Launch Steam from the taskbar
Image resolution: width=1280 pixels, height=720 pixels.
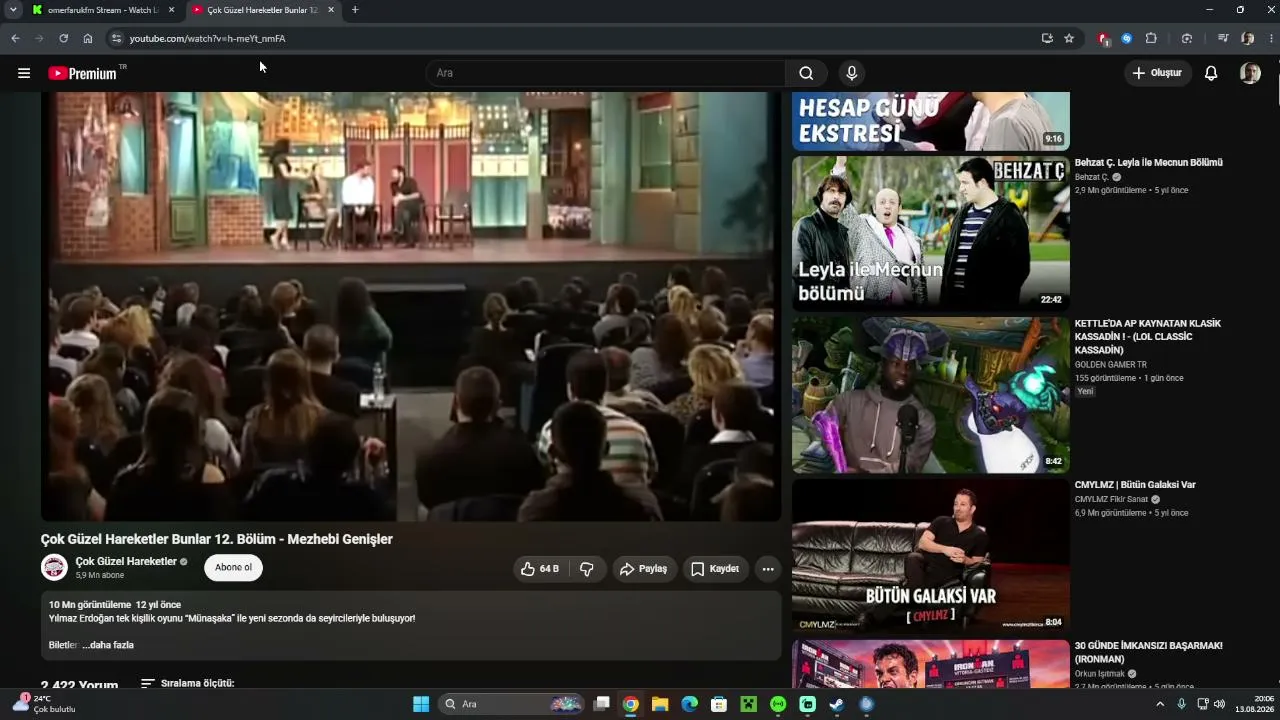pos(836,704)
